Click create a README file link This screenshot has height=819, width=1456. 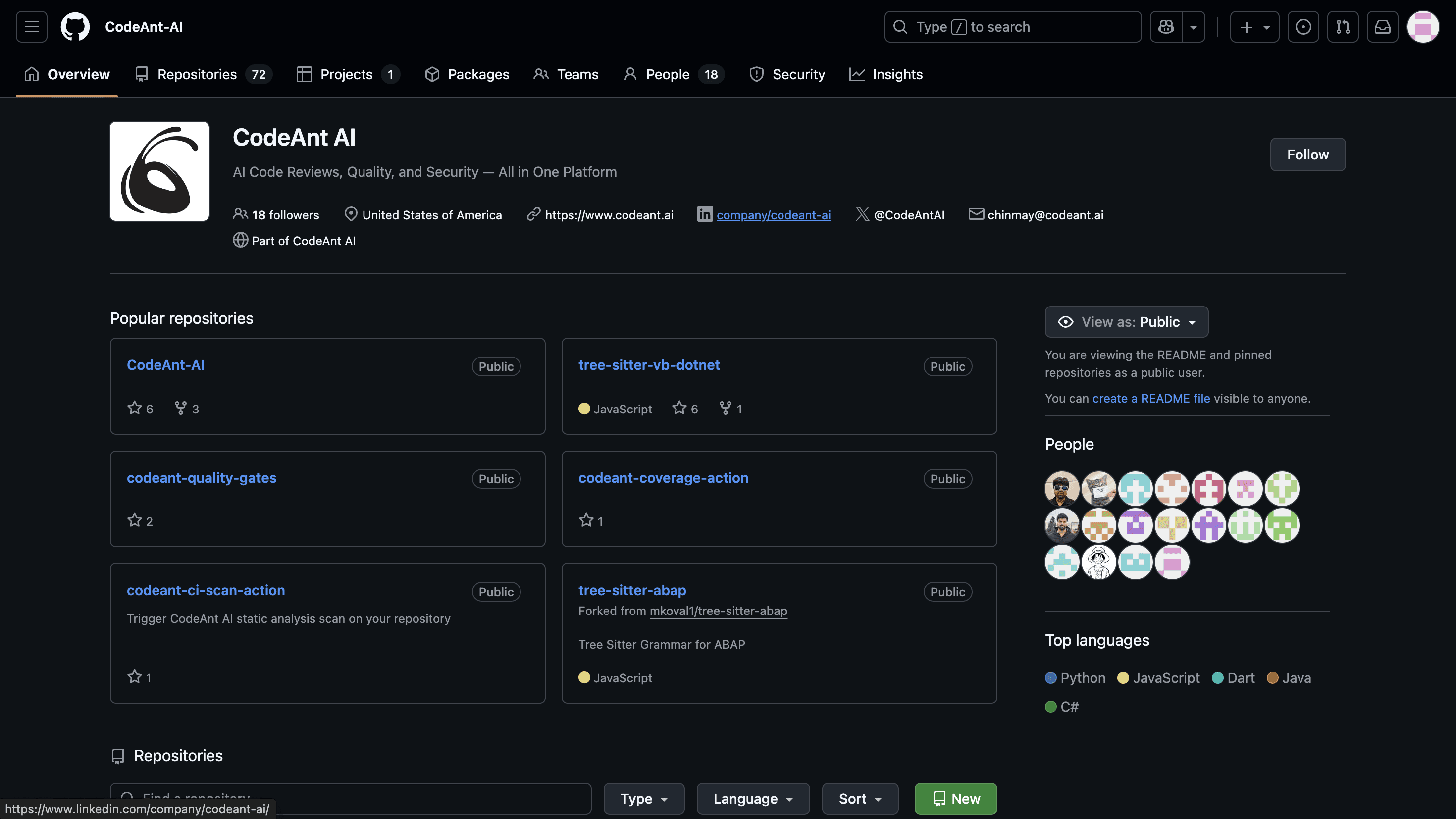click(x=1151, y=398)
